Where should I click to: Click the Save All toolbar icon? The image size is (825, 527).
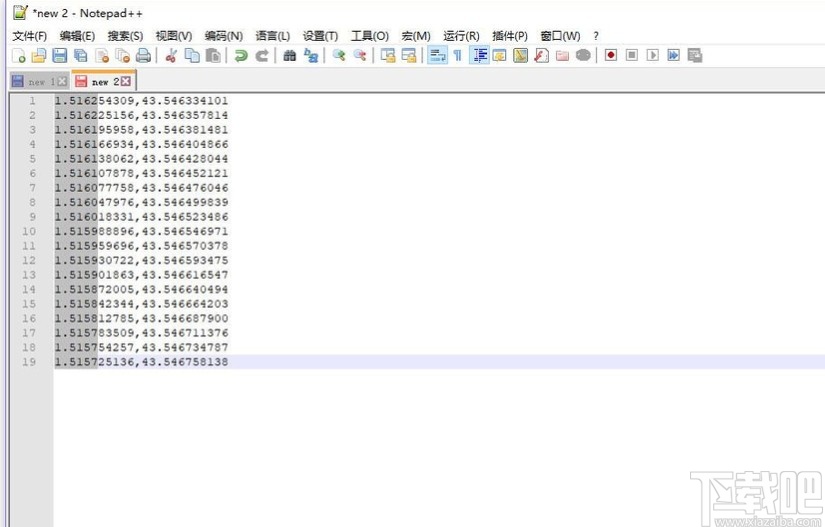click(81, 55)
